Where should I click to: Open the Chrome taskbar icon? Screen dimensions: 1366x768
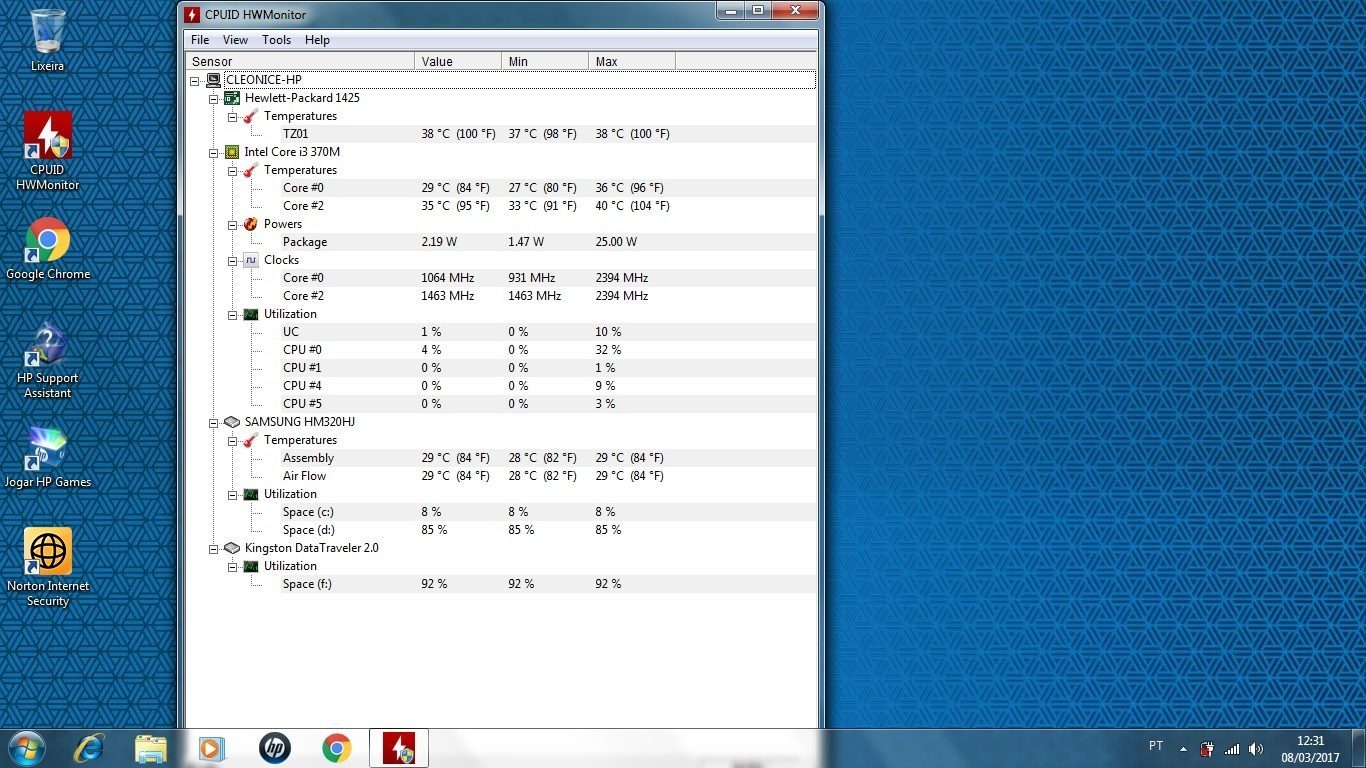[336, 748]
